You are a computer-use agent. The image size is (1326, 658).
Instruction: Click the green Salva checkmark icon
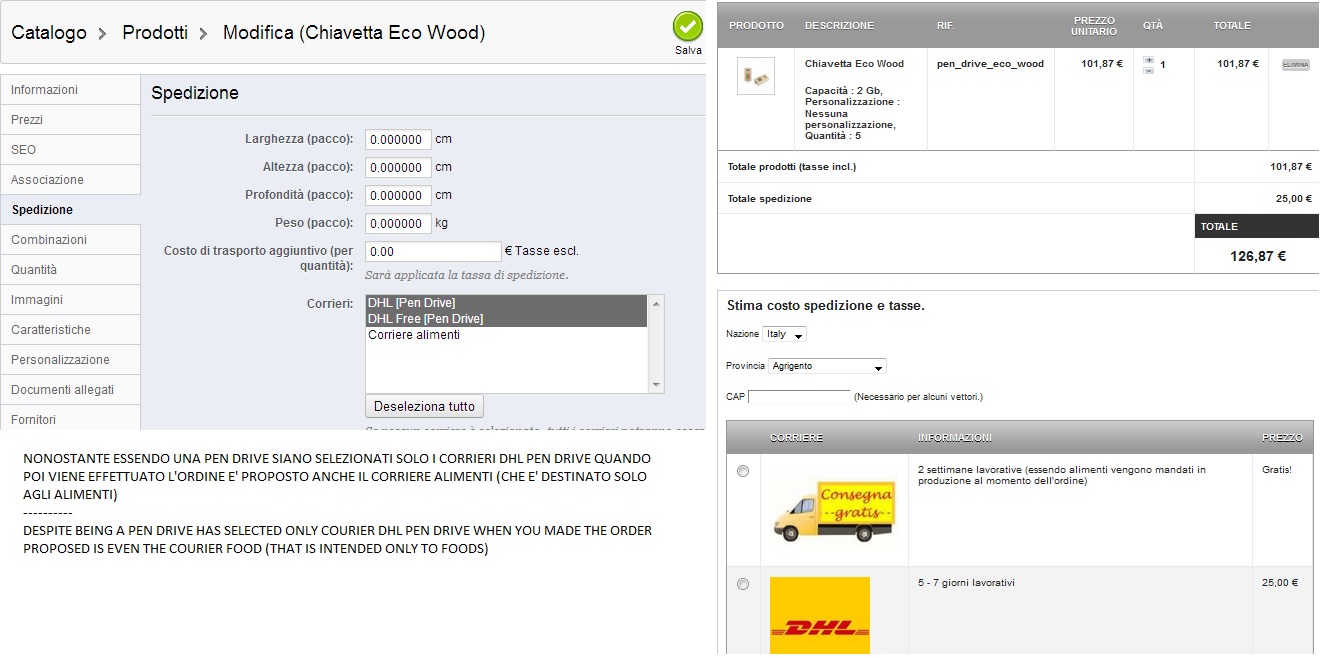click(x=688, y=26)
